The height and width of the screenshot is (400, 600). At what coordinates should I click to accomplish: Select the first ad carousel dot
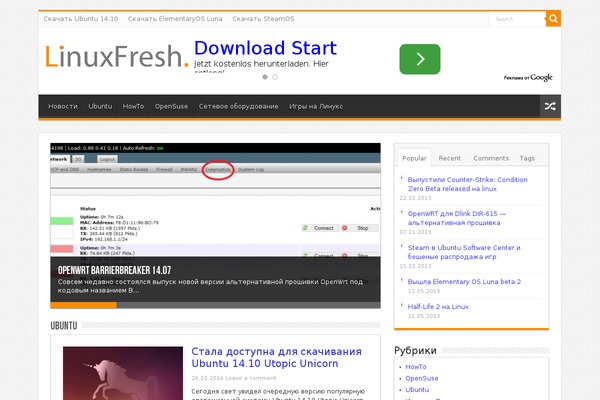tap(265, 77)
